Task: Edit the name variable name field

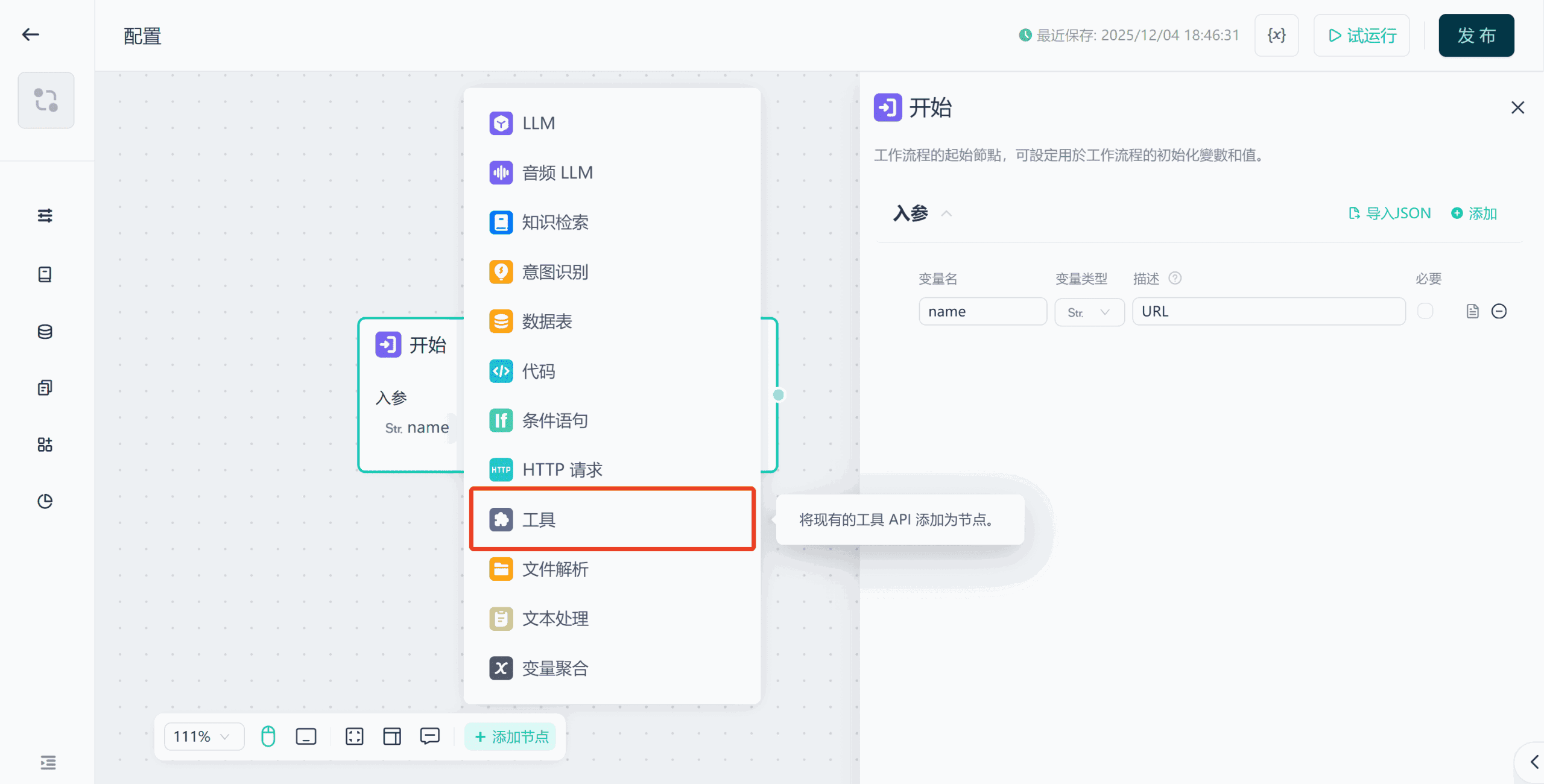Action: click(x=982, y=311)
